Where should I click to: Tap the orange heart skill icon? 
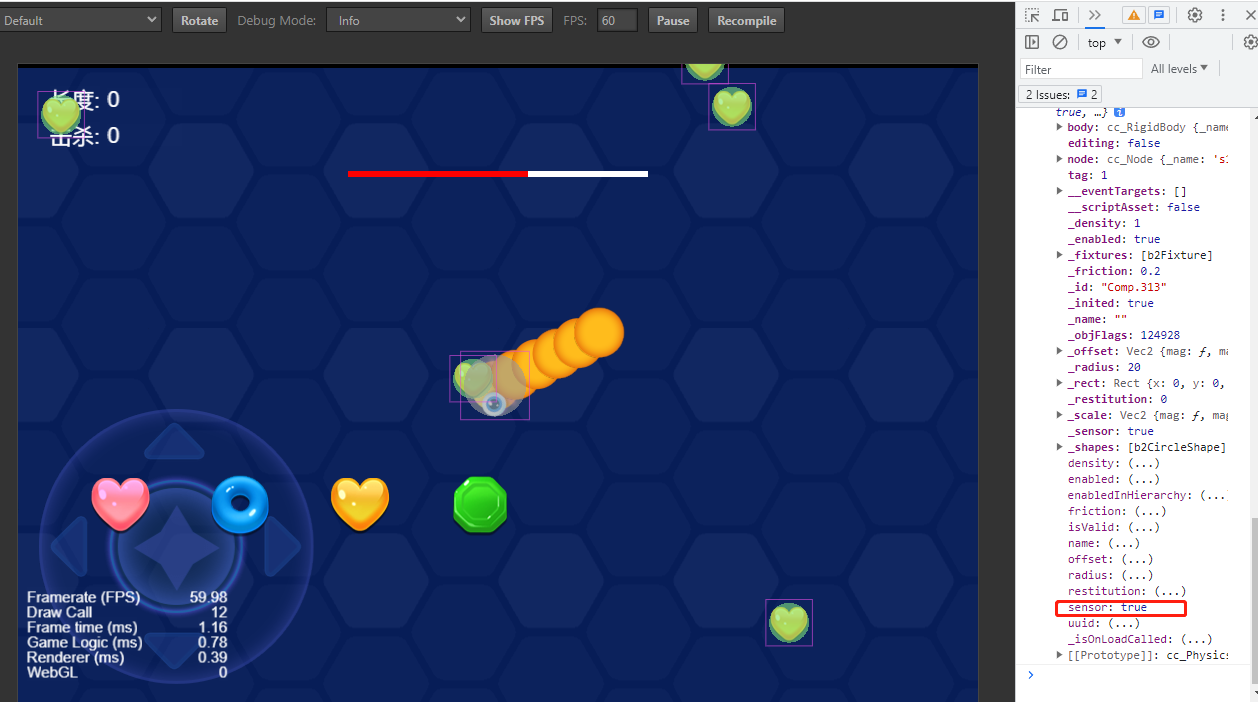[x=360, y=503]
